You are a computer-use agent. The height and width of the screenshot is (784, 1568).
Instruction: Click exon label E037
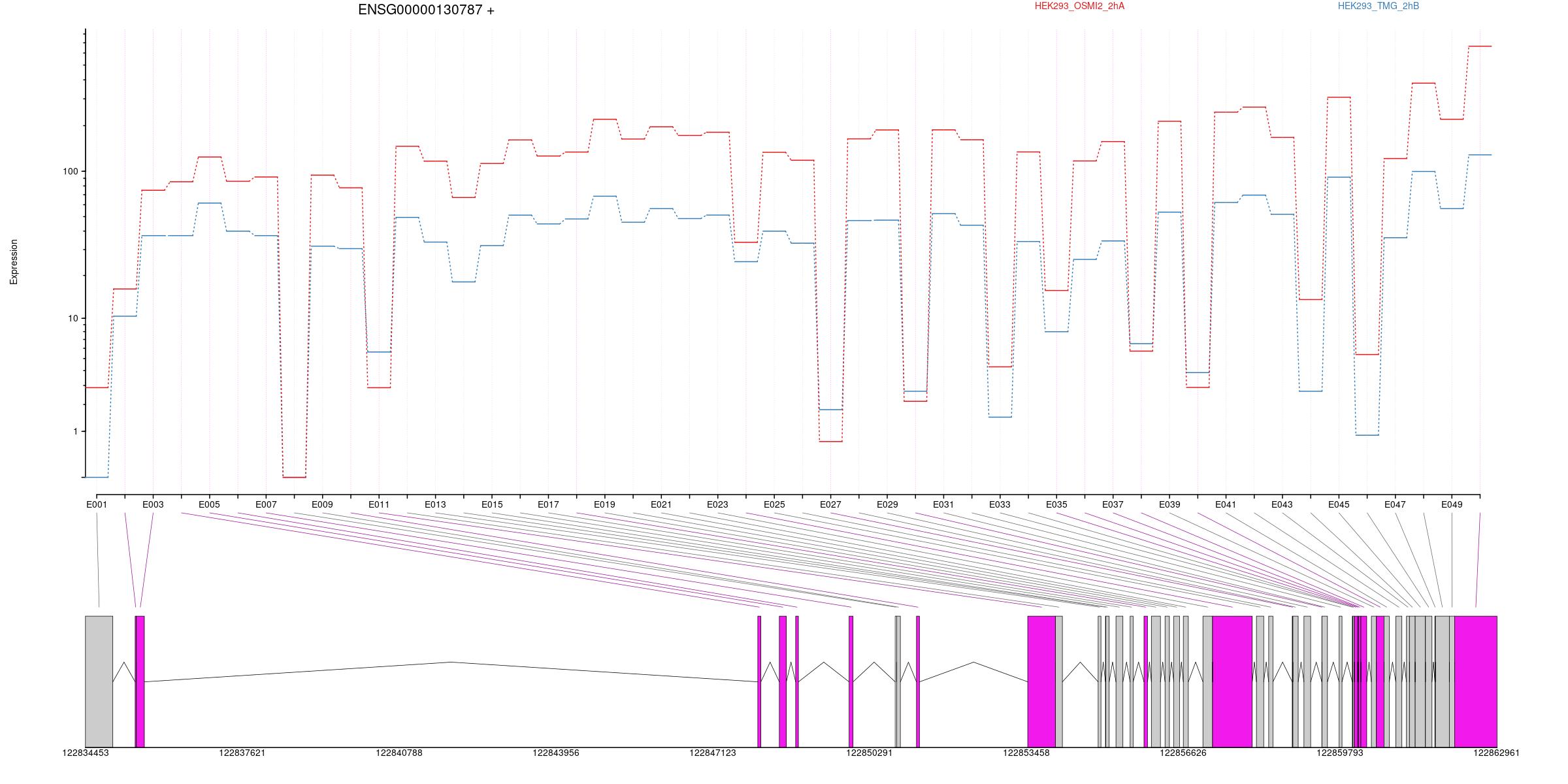pyautogui.click(x=1113, y=505)
